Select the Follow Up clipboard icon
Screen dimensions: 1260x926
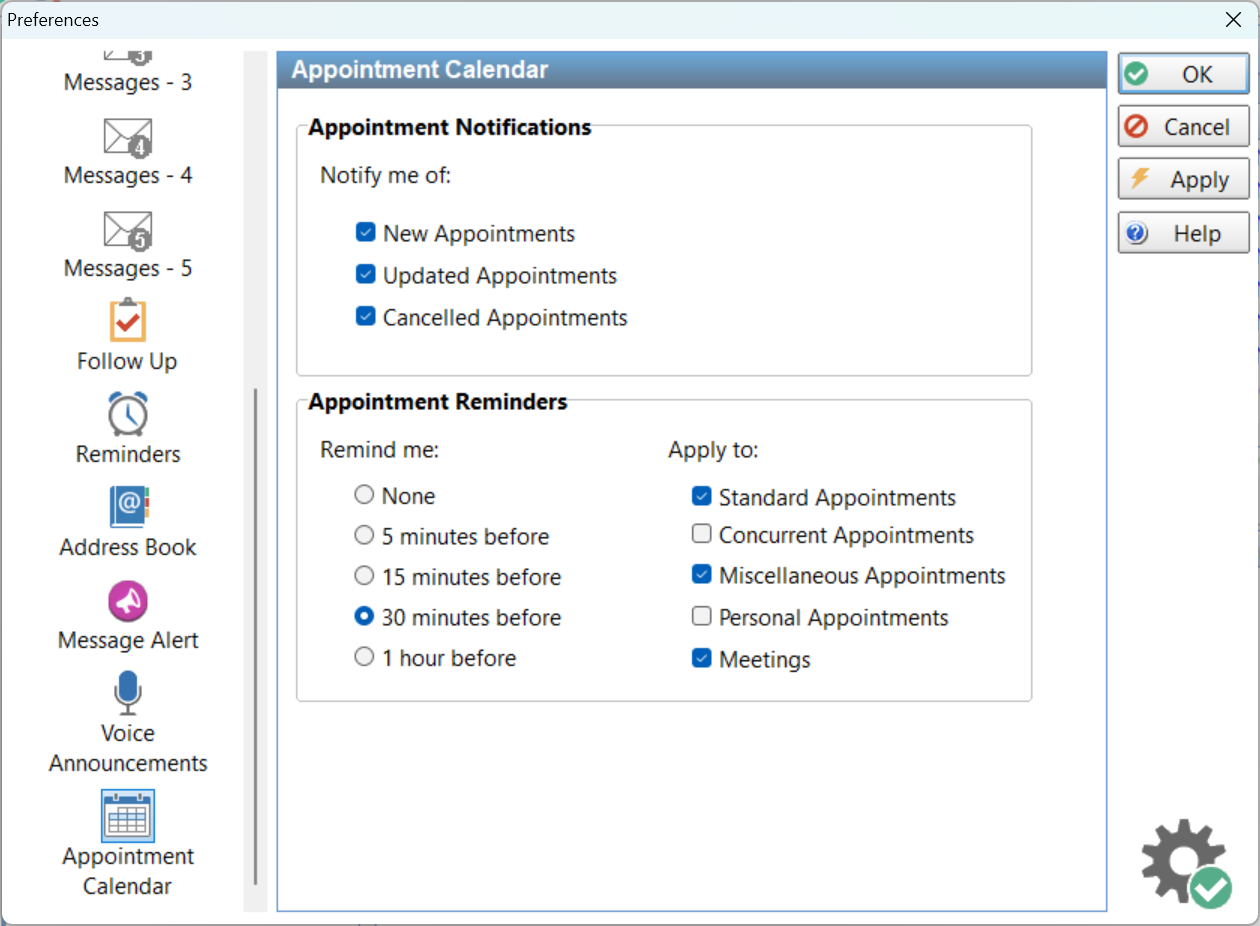pos(128,321)
